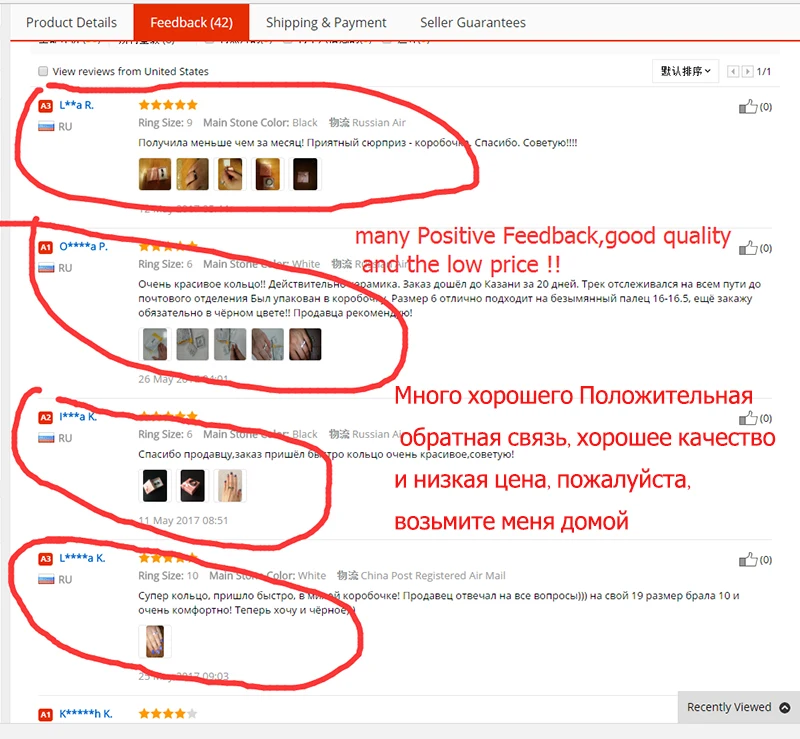Open reviewer L**a R. profile link
800x739 pixels.
(x=77, y=105)
